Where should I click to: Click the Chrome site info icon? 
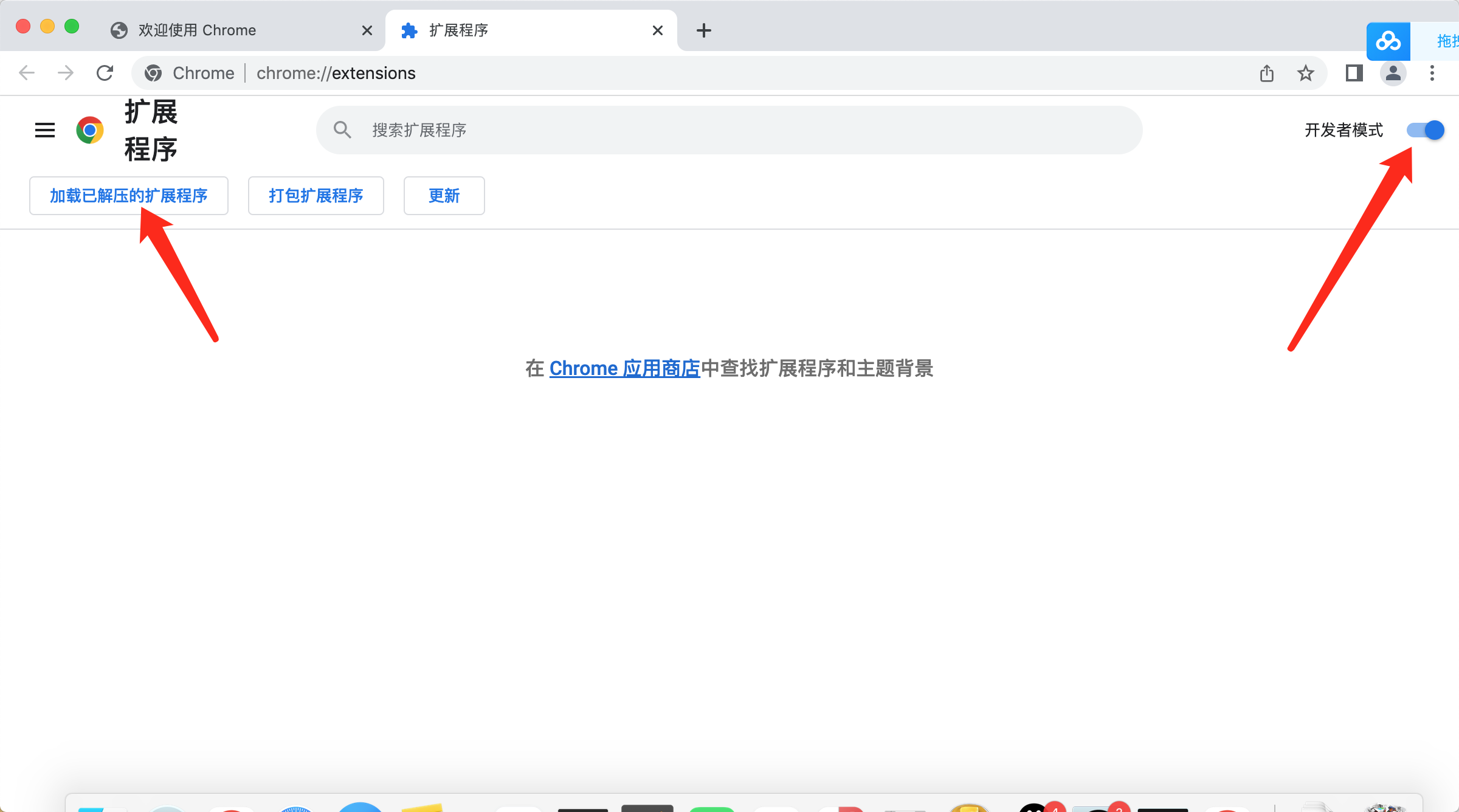click(x=153, y=73)
